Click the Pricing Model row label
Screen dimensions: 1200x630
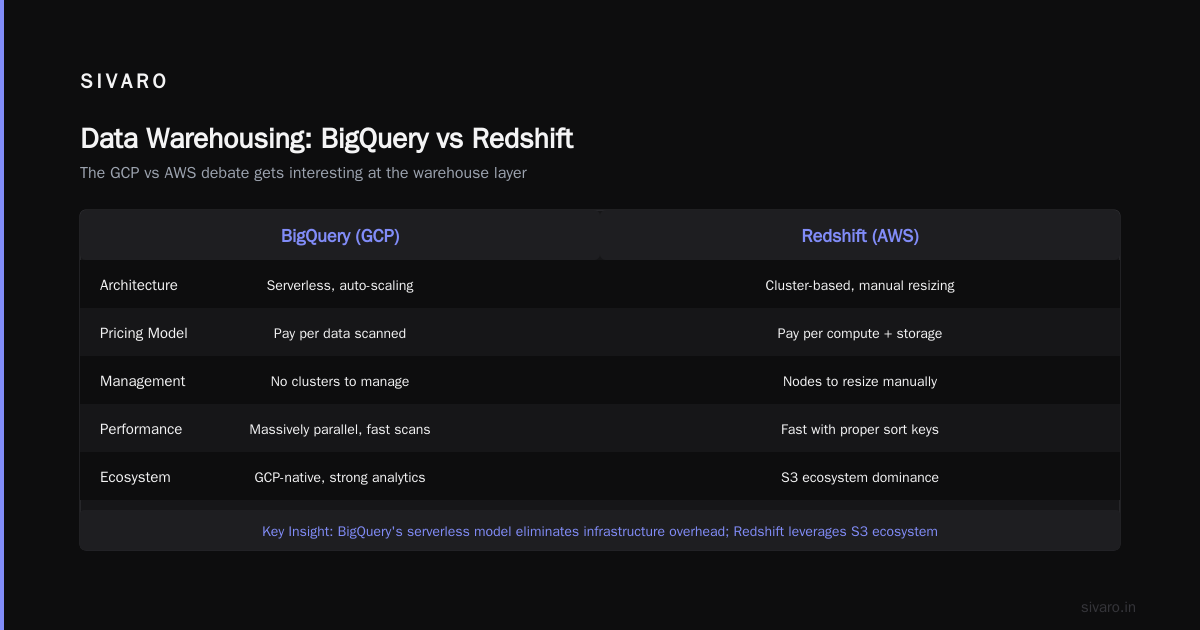click(x=144, y=333)
